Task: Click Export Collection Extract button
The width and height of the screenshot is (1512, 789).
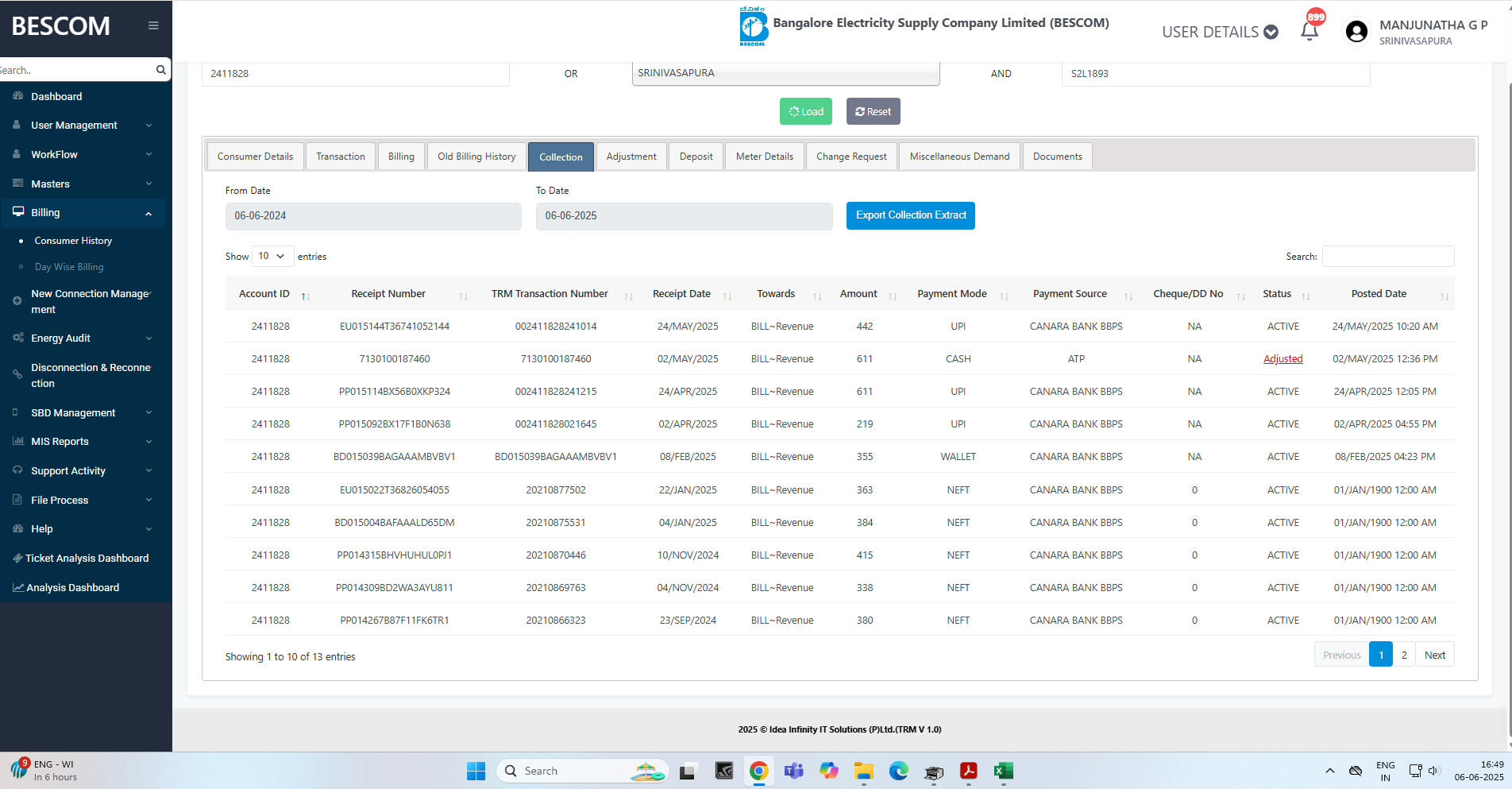Action: pyautogui.click(x=910, y=215)
